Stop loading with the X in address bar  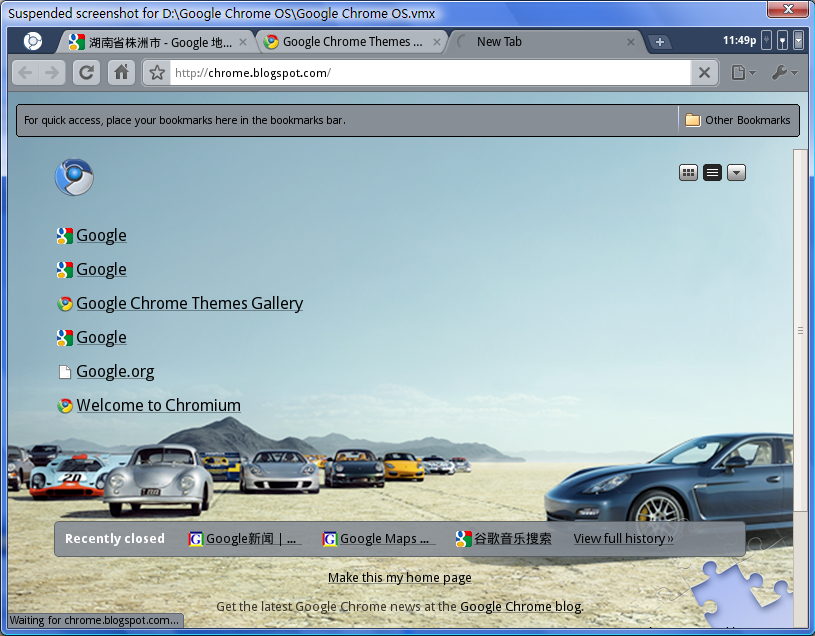pos(704,73)
